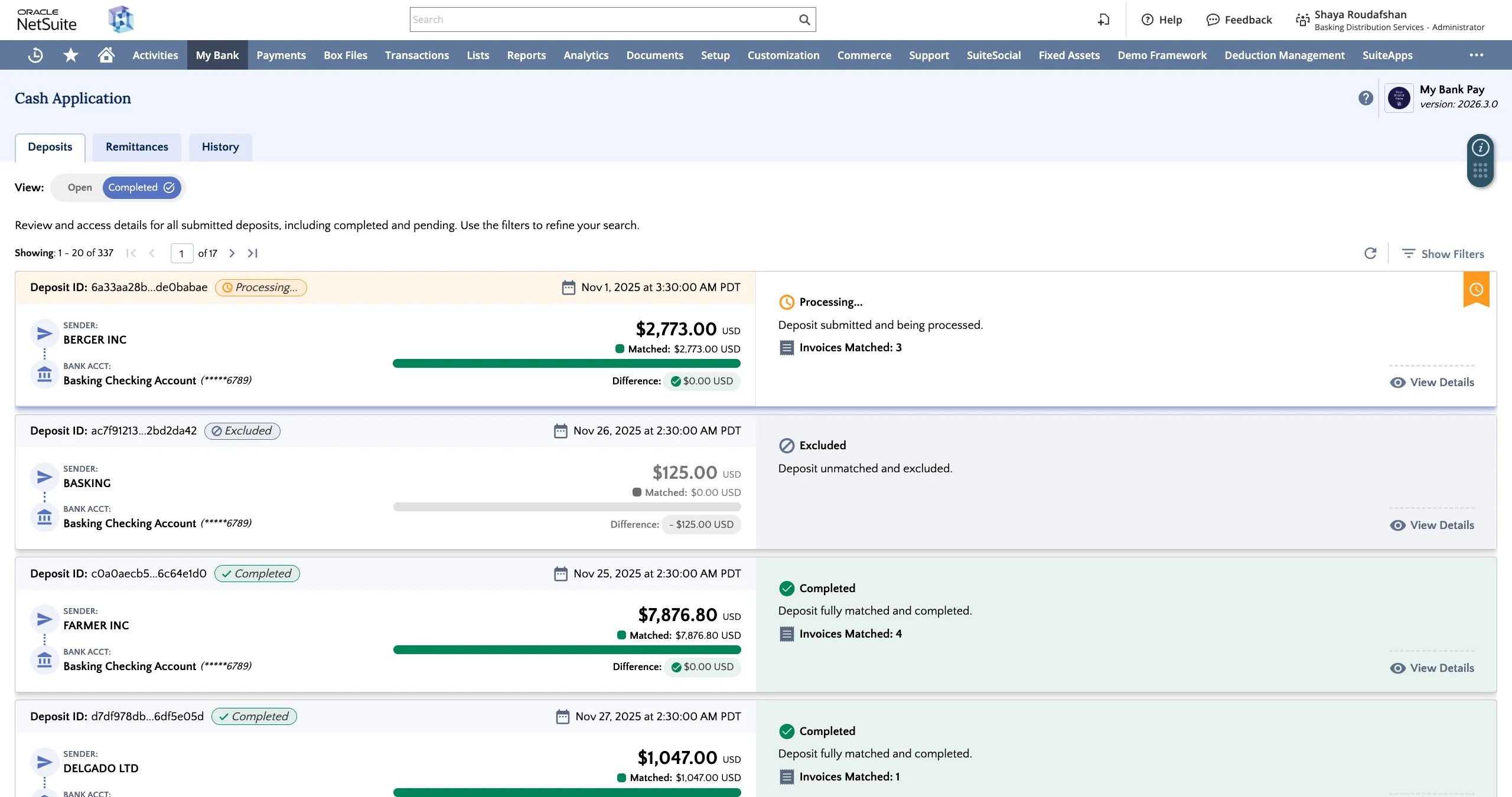Click the calendar icon for Nov 25 deposit
The image size is (1512, 797).
[x=561, y=574]
